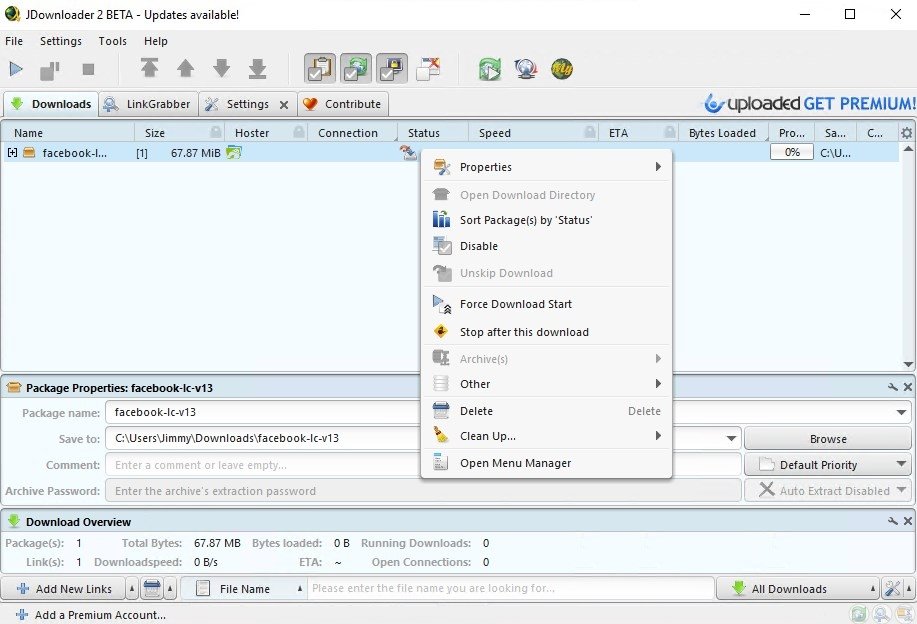The height and width of the screenshot is (624, 917).
Task: Choose Force Download Start
Action: coord(546,304)
